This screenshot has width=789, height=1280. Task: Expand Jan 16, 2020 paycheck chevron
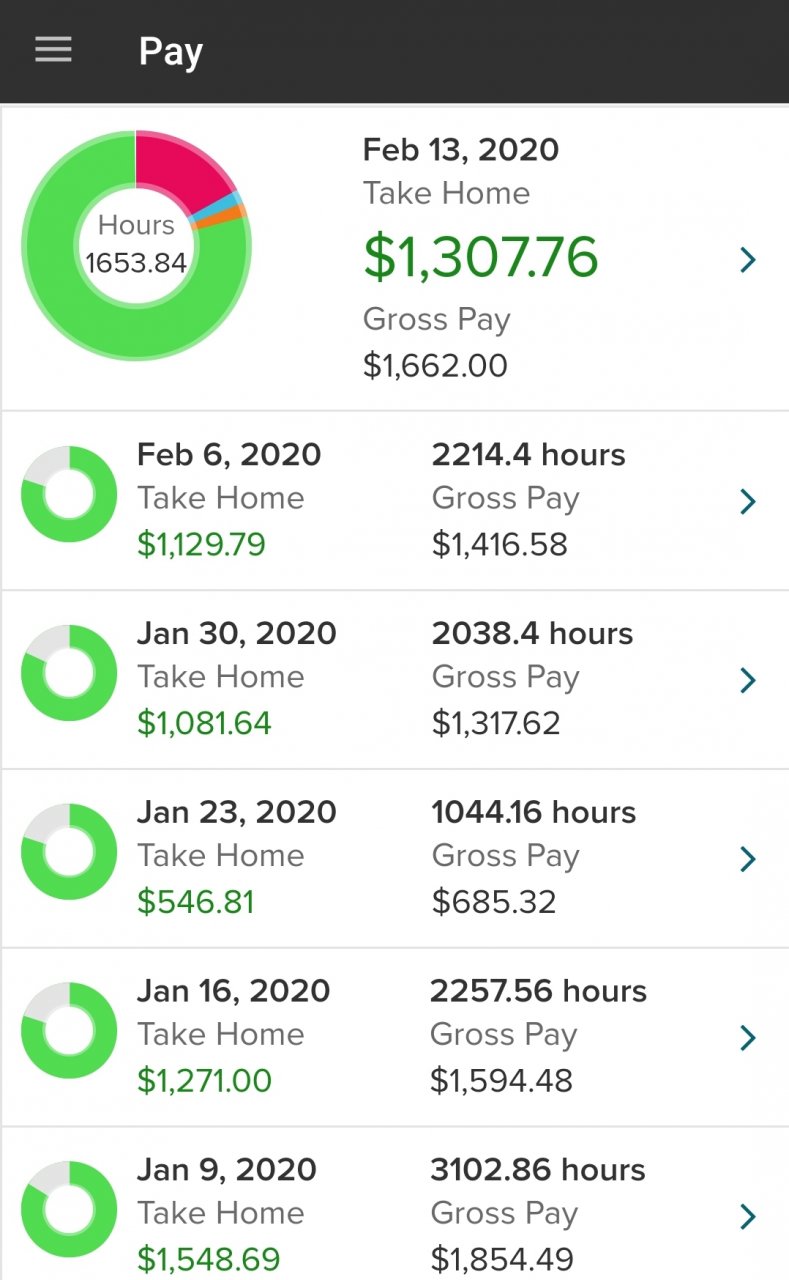point(747,1037)
